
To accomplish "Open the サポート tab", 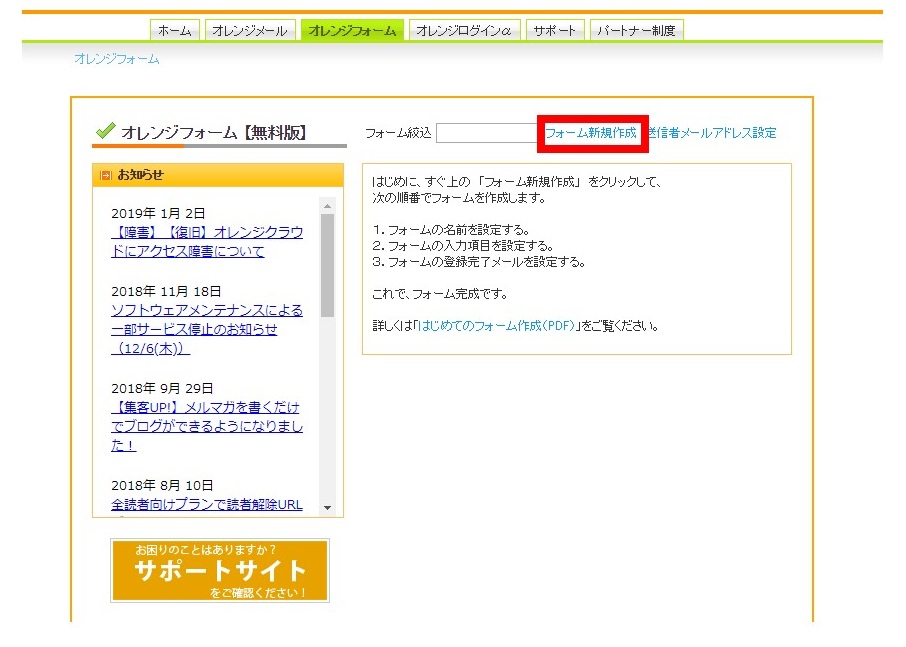I will tap(555, 31).
